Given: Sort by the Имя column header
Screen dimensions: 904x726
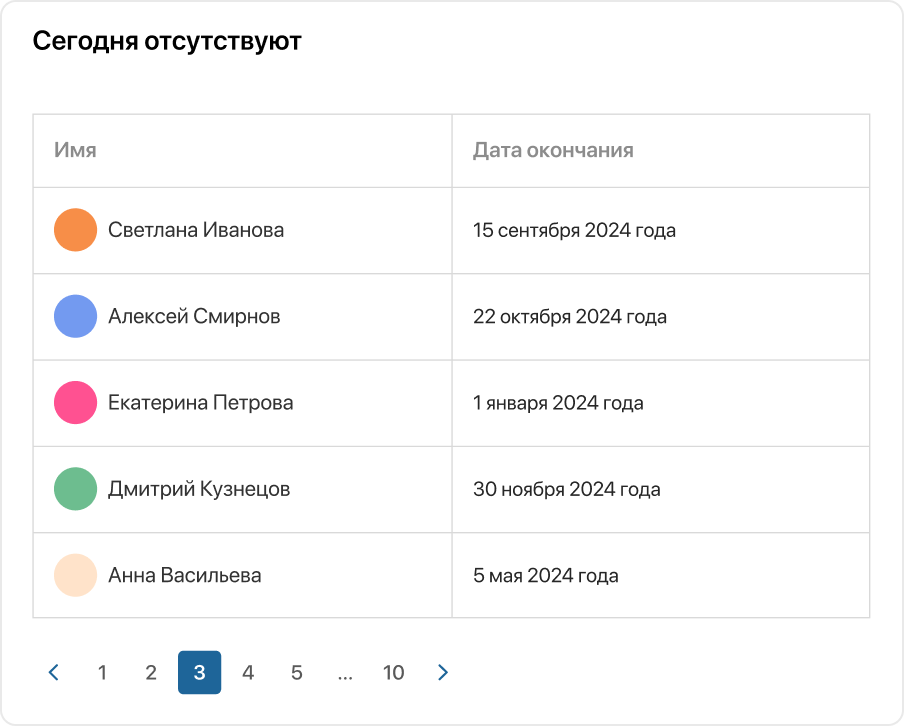Looking at the screenshot, I should pyautogui.click(x=74, y=150).
